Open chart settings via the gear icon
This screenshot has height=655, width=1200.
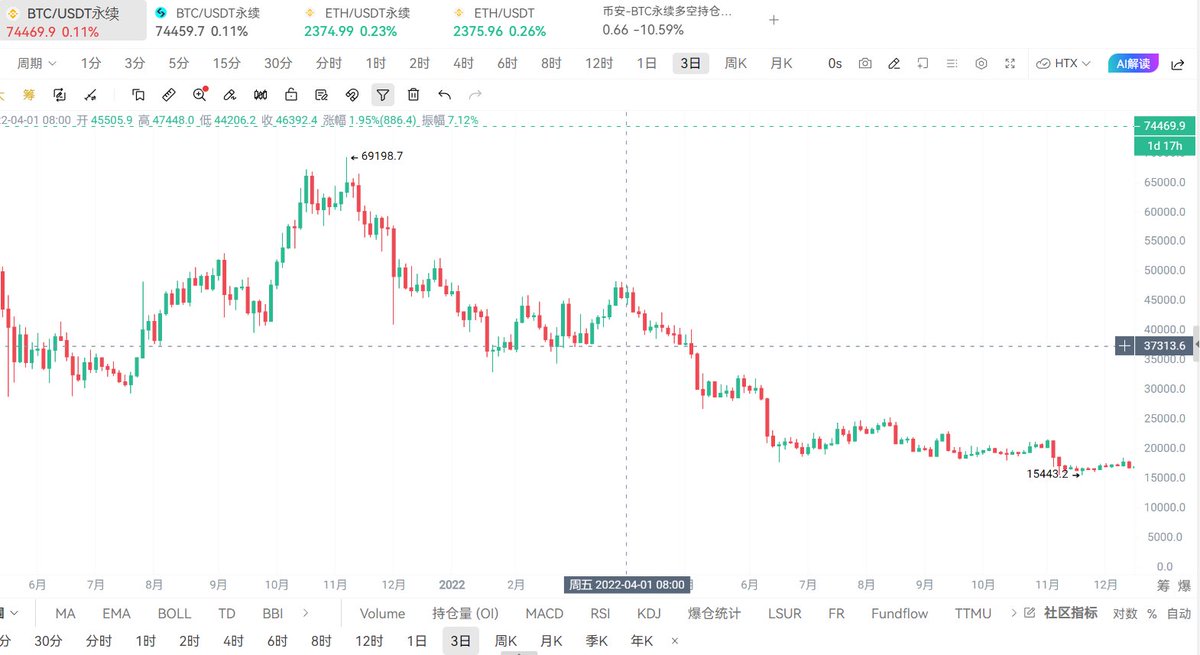981,63
